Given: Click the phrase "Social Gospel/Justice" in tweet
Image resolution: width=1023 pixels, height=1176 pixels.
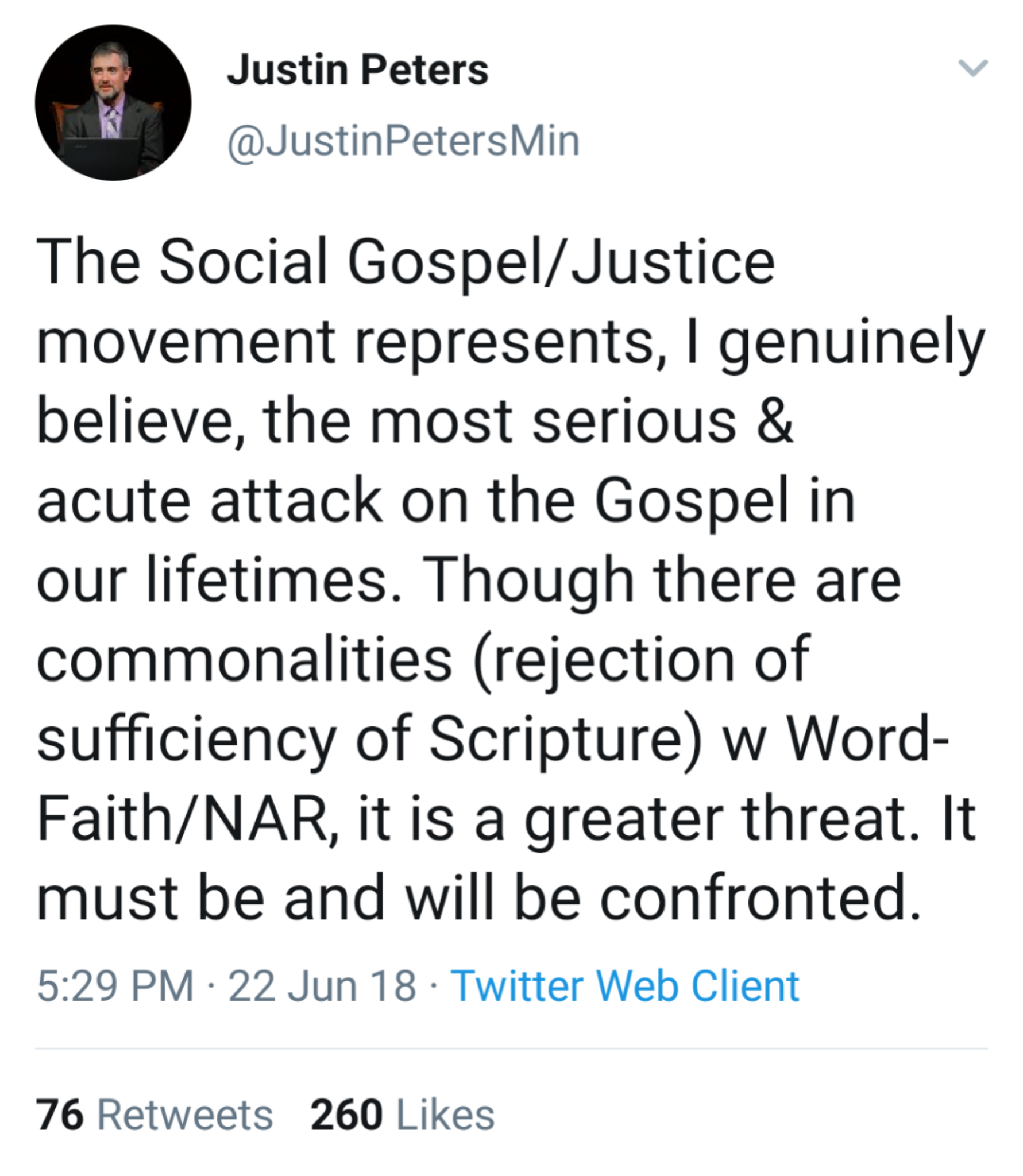Looking at the screenshot, I should 467,262.
